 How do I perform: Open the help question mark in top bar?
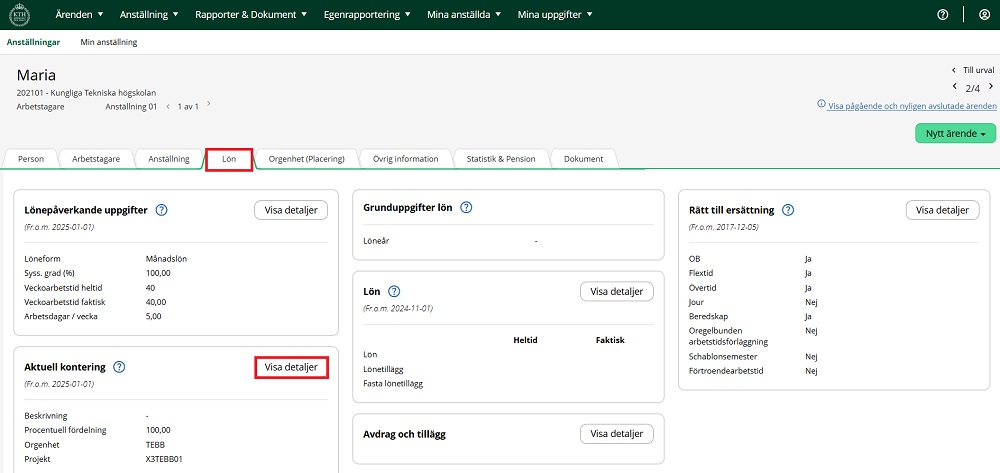(x=942, y=15)
